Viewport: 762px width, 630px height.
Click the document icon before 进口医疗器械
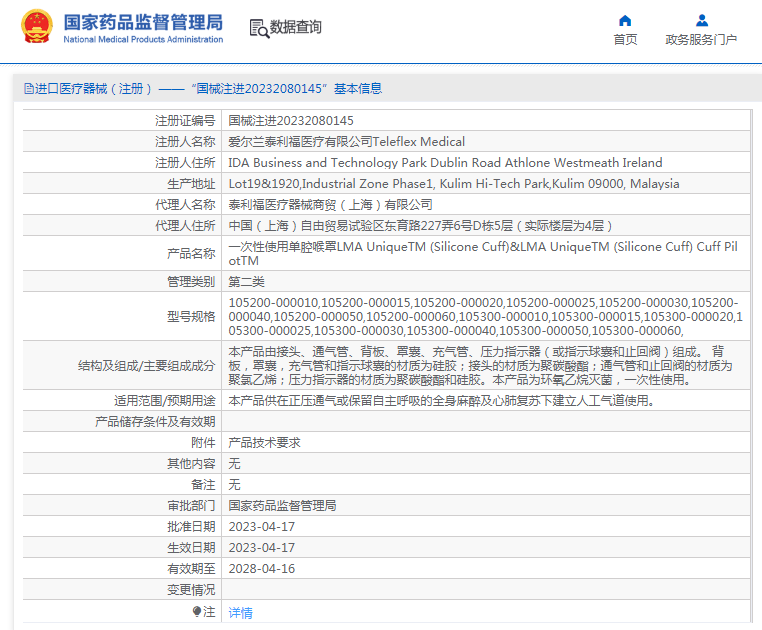[x=29, y=88]
